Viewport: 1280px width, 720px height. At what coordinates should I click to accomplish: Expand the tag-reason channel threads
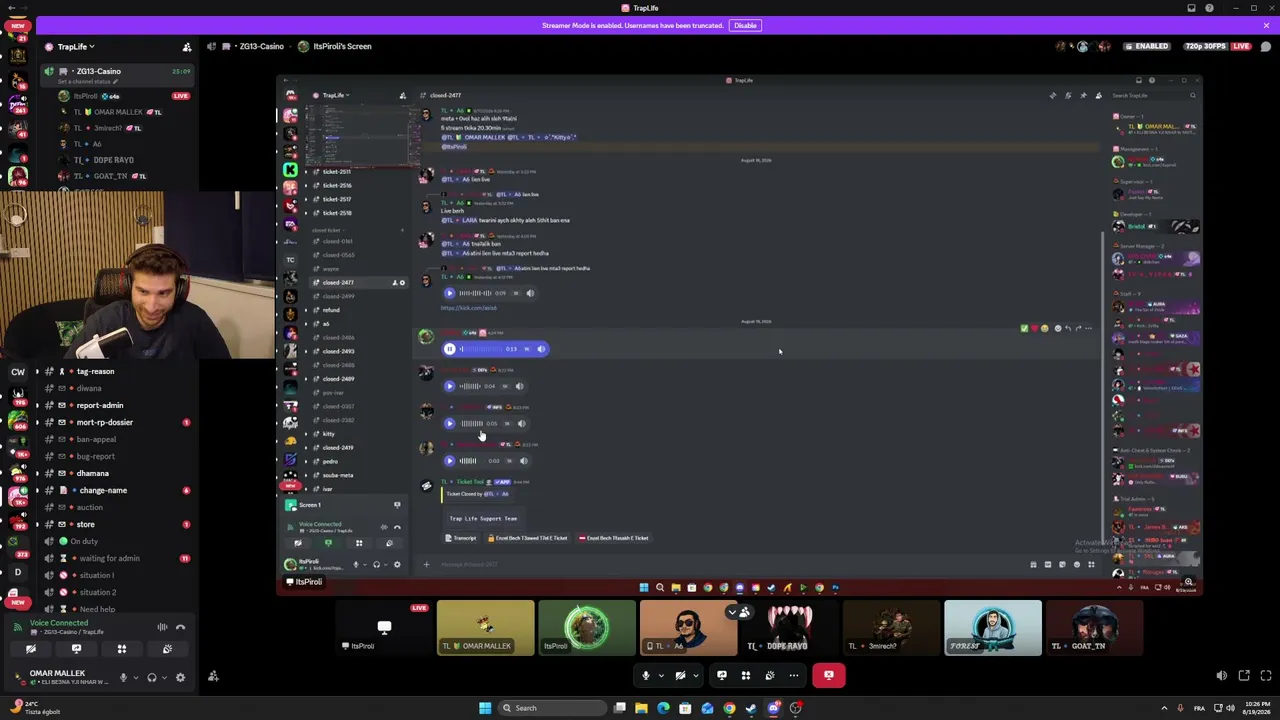point(37,371)
